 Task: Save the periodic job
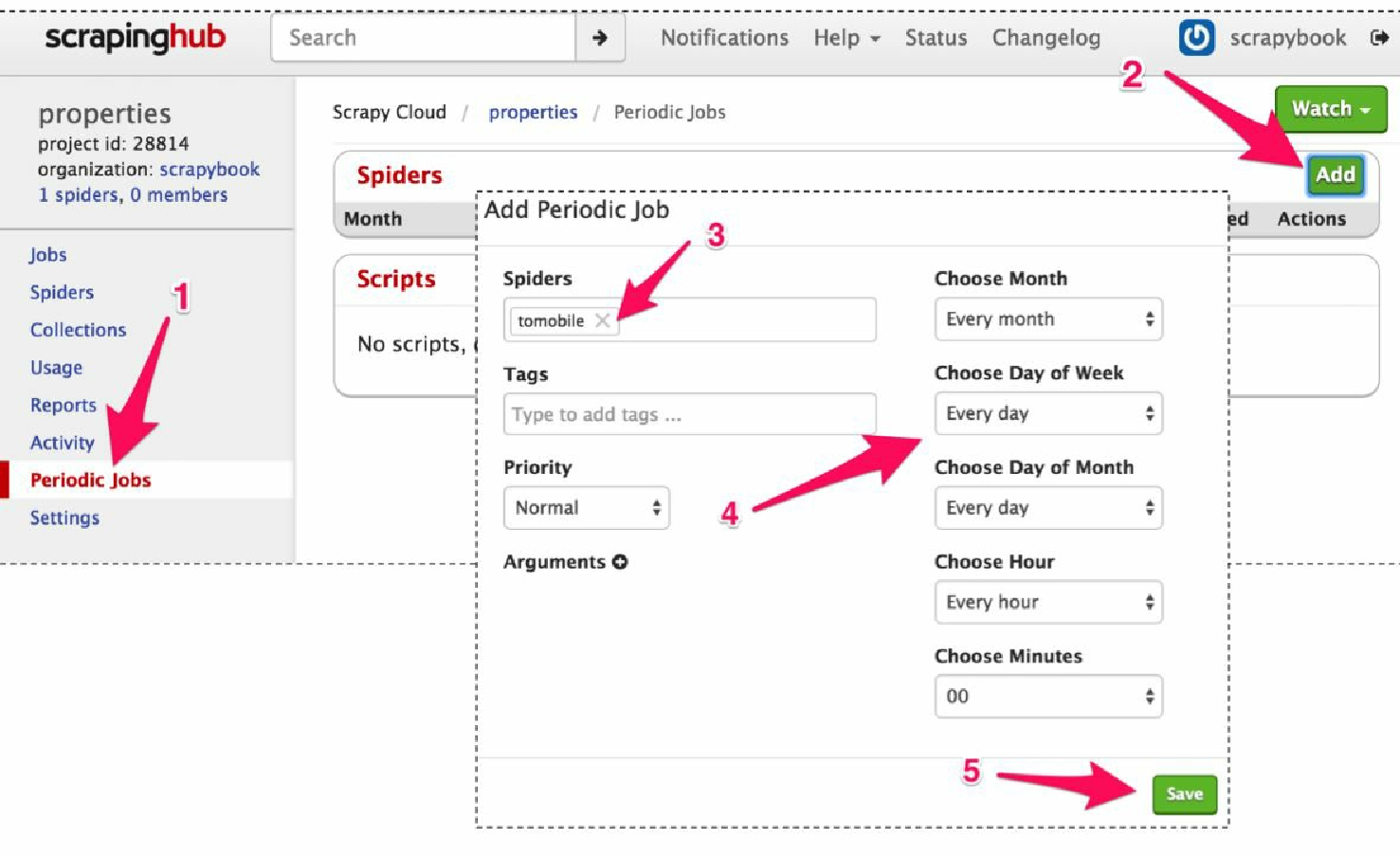[1184, 794]
